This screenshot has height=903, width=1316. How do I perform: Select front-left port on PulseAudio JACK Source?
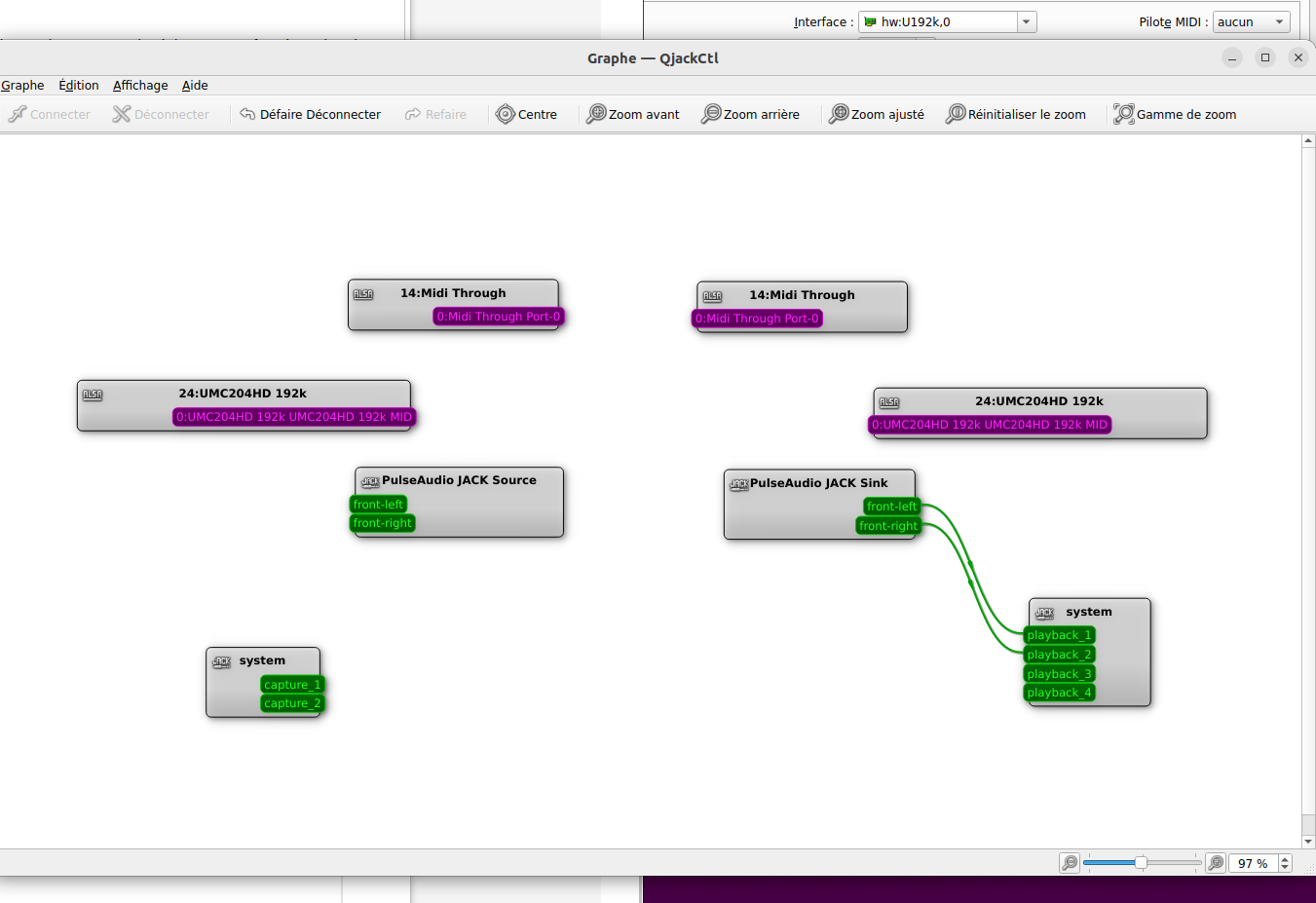(x=378, y=505)
